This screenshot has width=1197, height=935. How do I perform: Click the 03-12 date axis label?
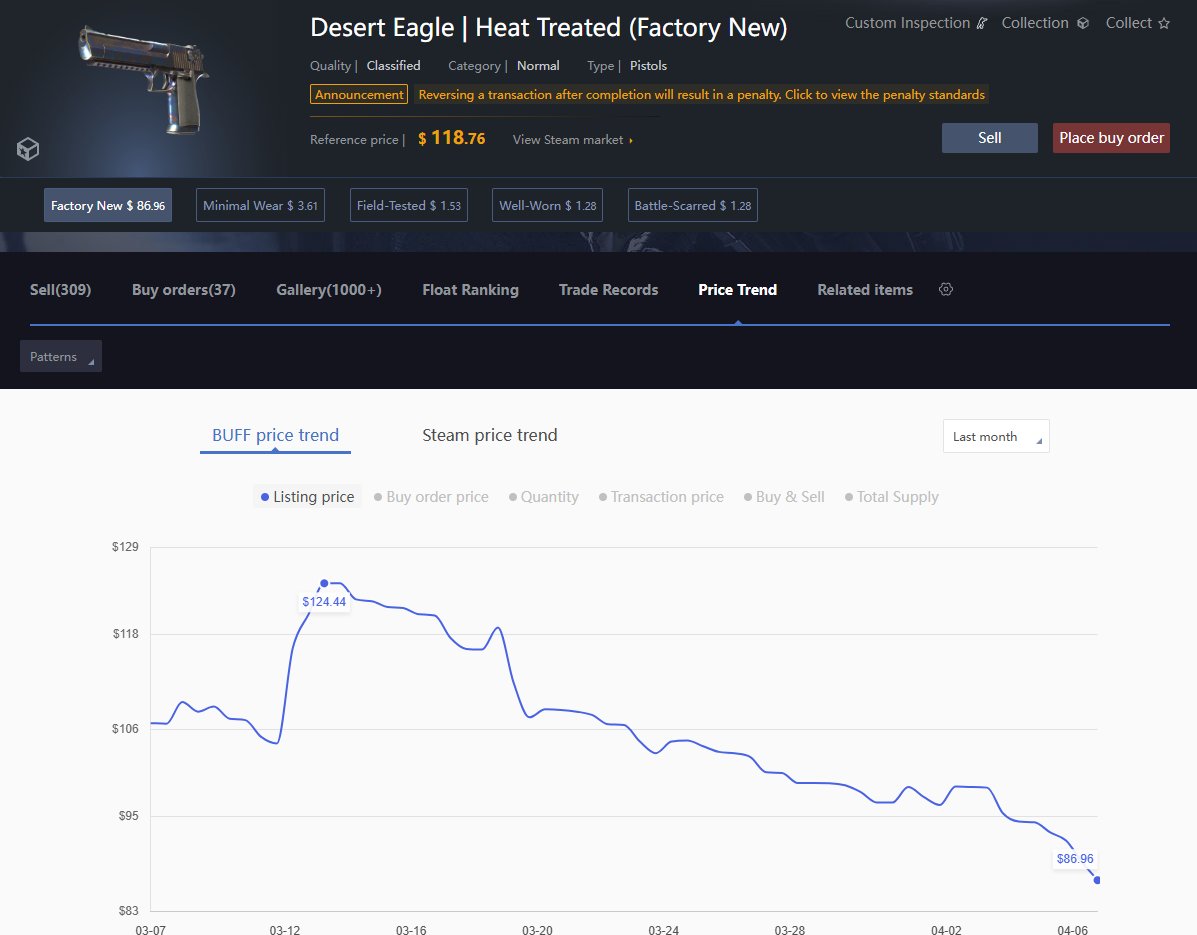285,930
